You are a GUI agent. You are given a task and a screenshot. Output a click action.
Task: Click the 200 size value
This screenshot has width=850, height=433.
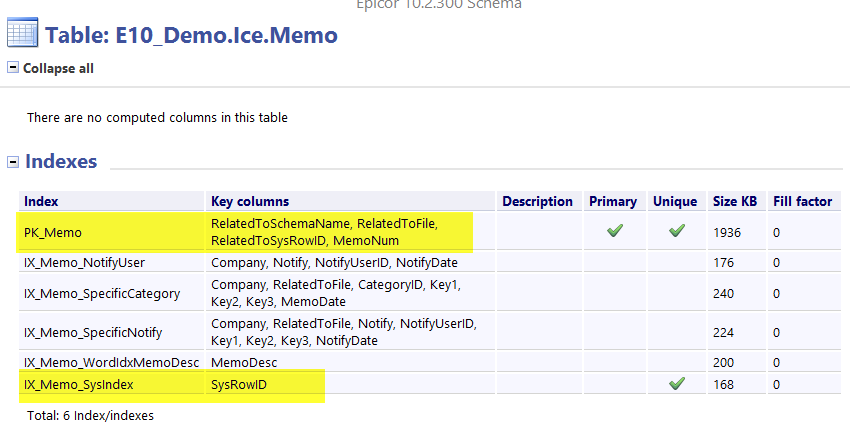724,363
